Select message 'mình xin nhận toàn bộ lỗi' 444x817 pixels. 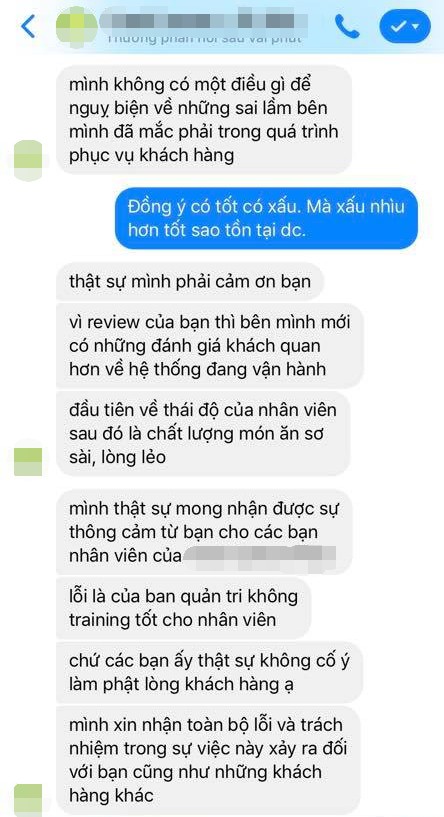click(x=208, y=760)
